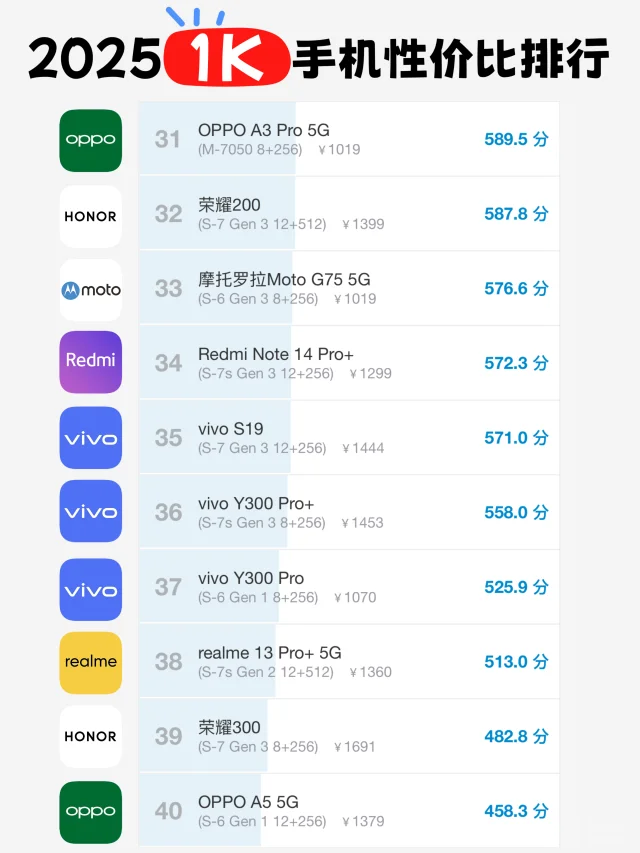Image resolution: width=640 pixels, height=853 pixels.
Task: Click the 荣耀200 phone name
Action: pyautogui.click(x=229, y=205)
